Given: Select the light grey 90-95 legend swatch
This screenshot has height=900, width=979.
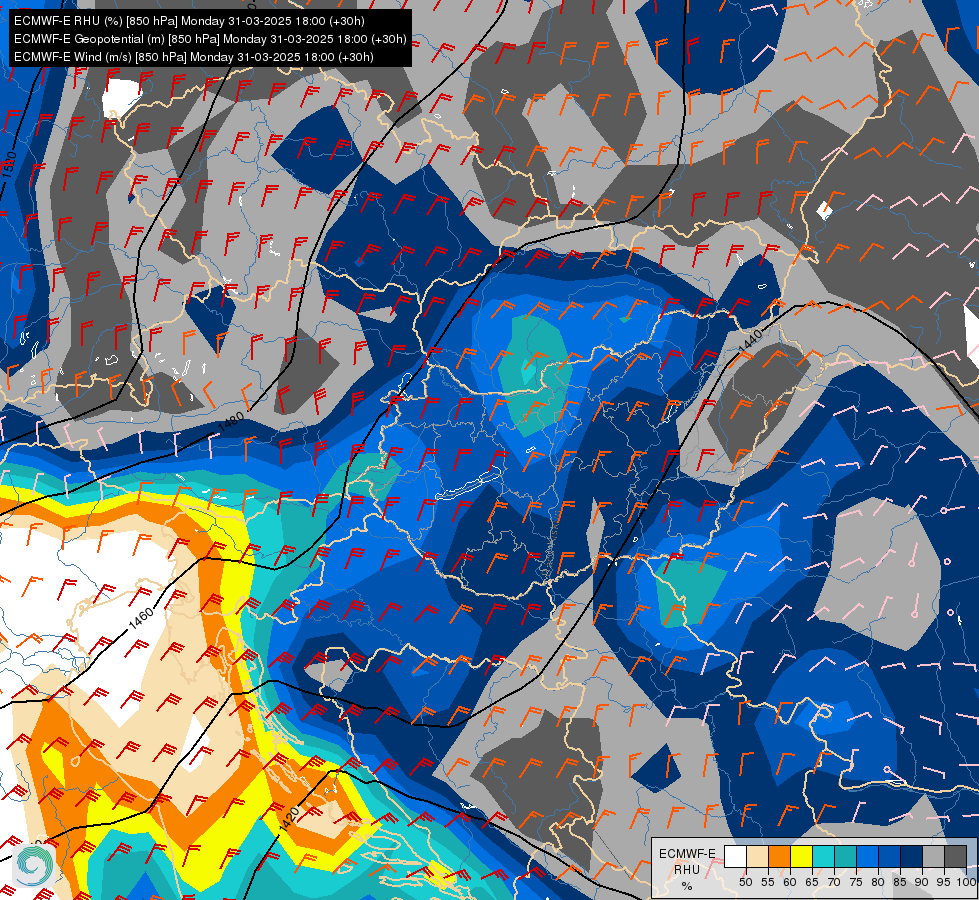Looking at the screenshot, I should point(933,856).
